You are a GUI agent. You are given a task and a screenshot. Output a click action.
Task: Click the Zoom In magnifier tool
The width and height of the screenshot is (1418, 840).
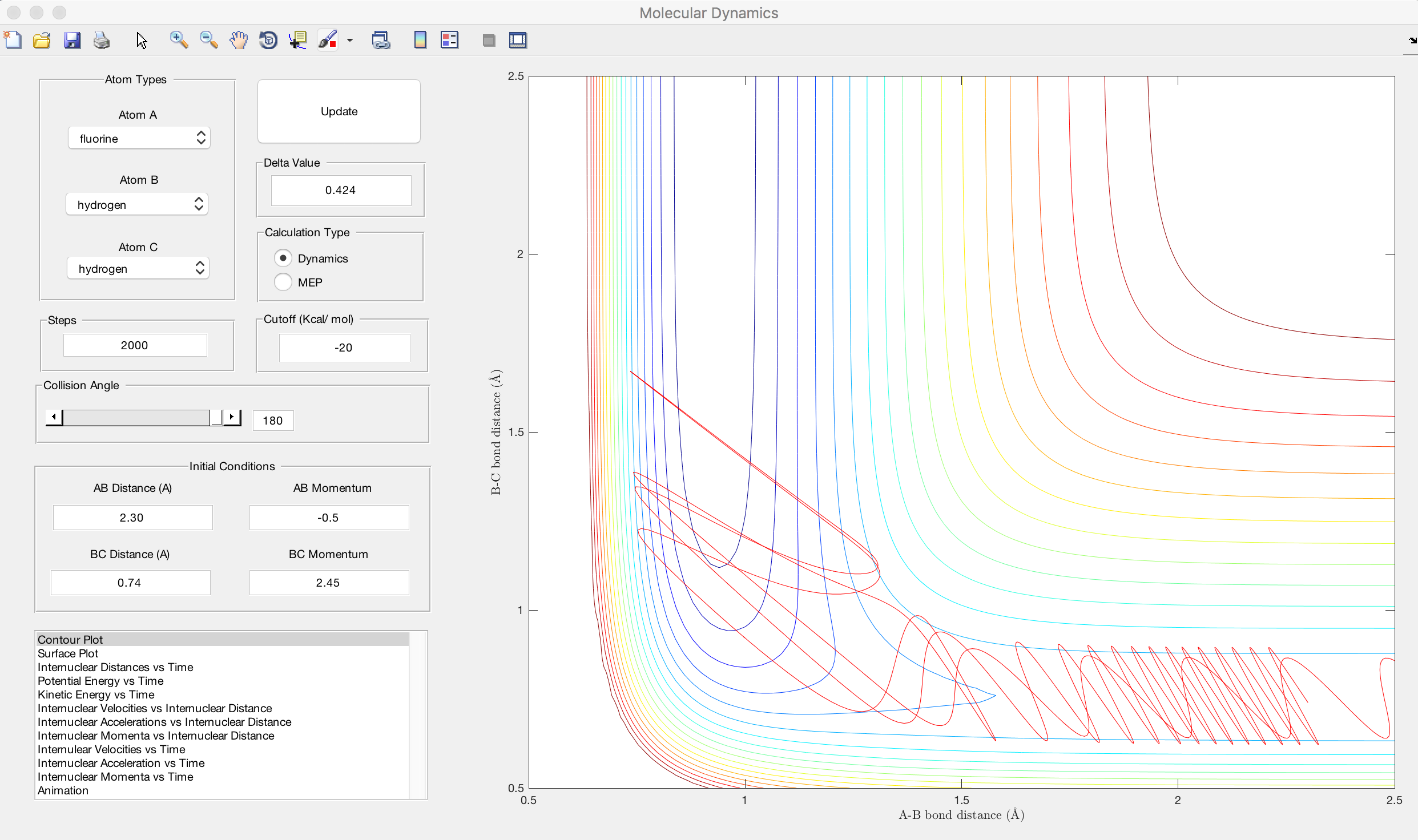179,40
